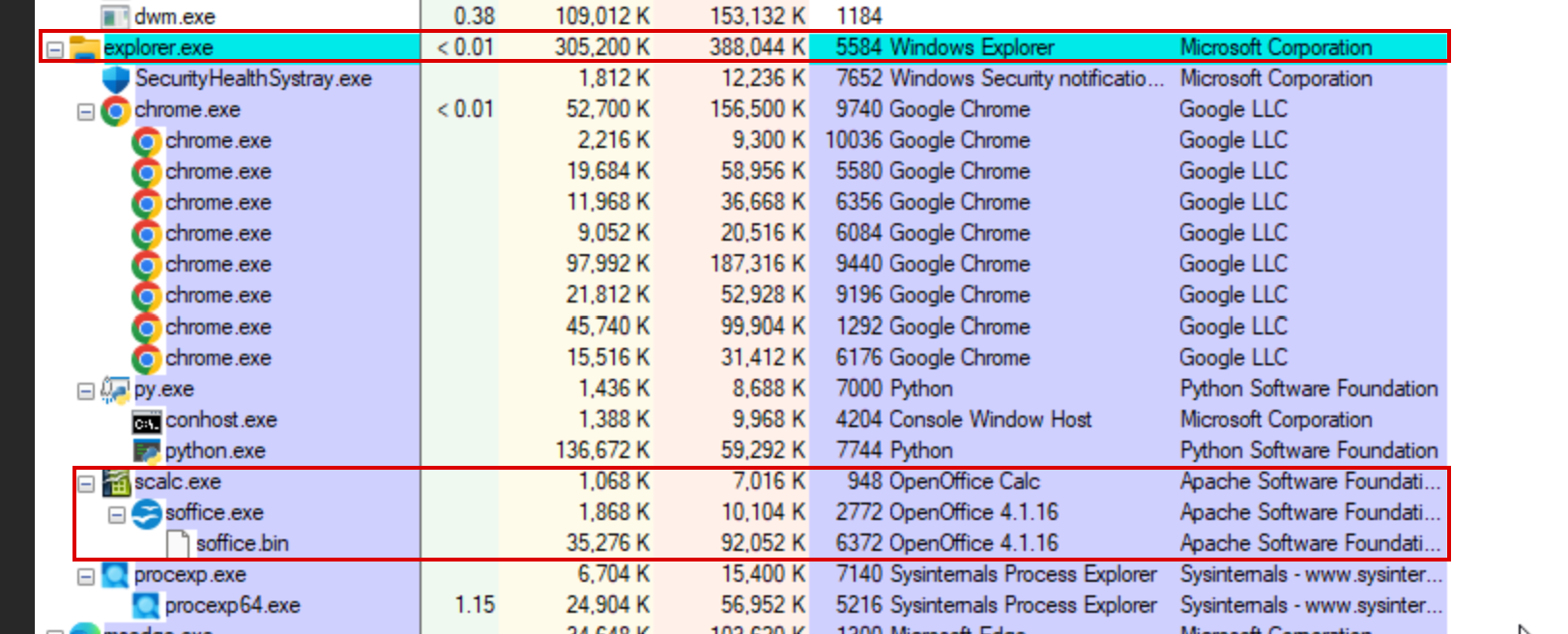Click '7000 Python' description
1568x634 pixels.
pos(894,389)
